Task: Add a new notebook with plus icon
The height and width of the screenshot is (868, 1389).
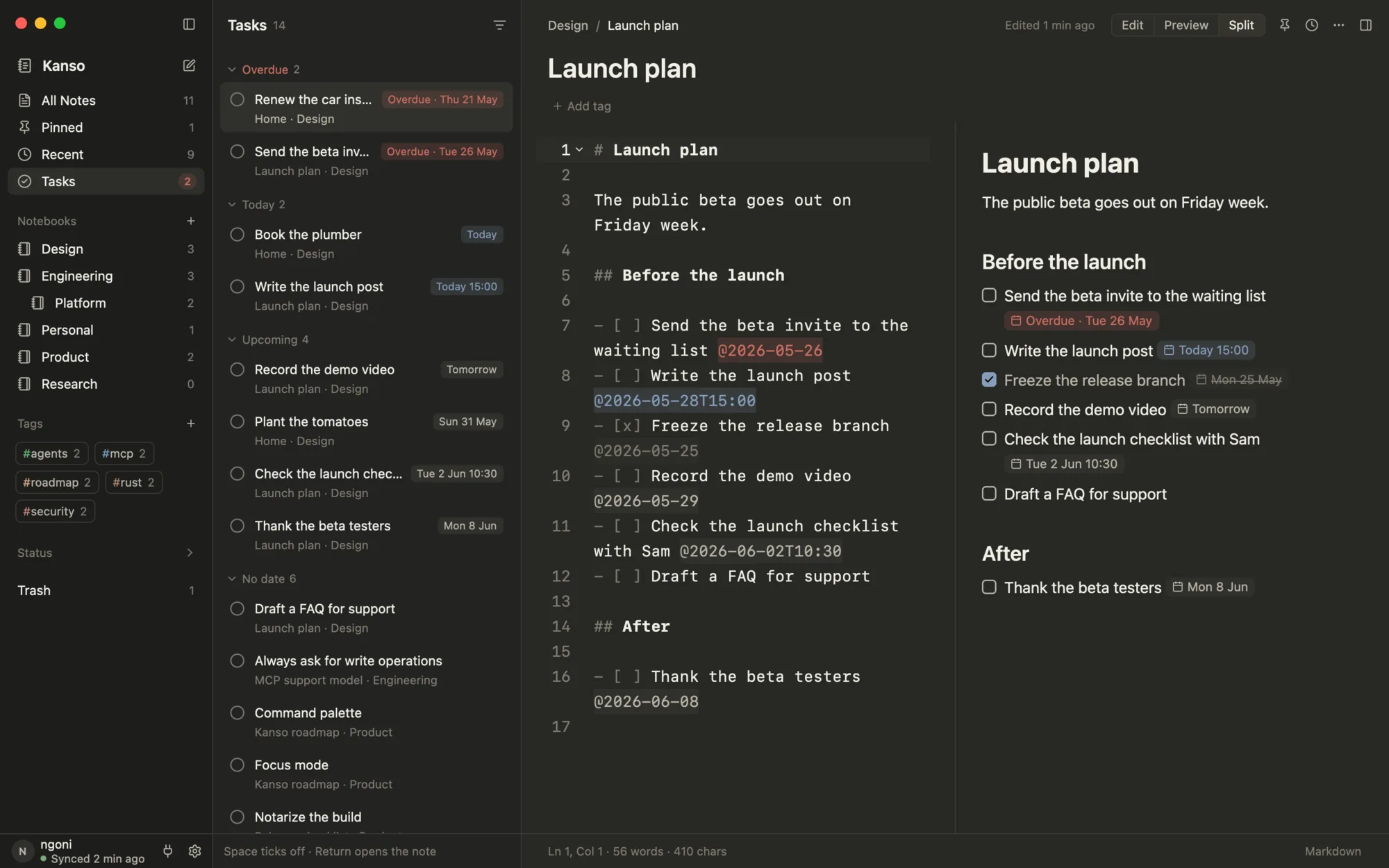Action: (190, 221)
